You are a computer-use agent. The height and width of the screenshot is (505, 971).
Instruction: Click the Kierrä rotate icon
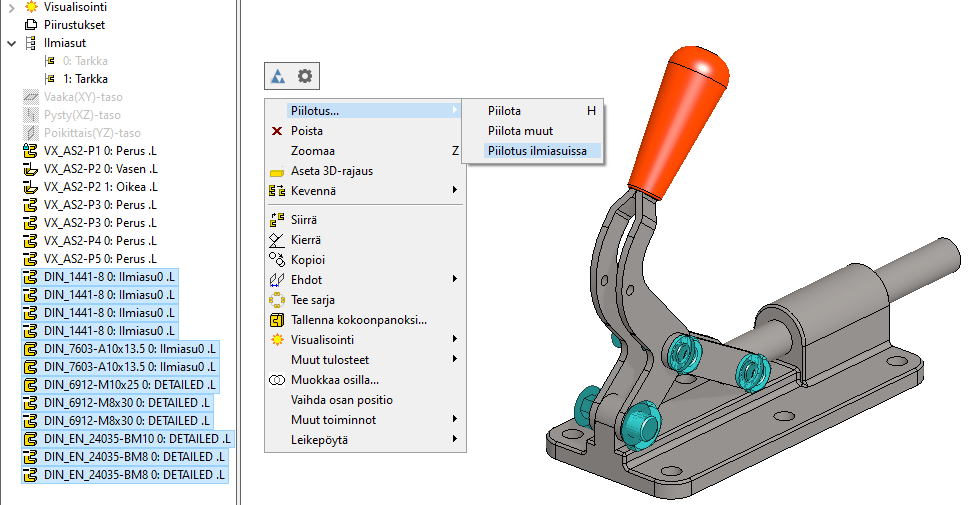(x=278, y=240)
